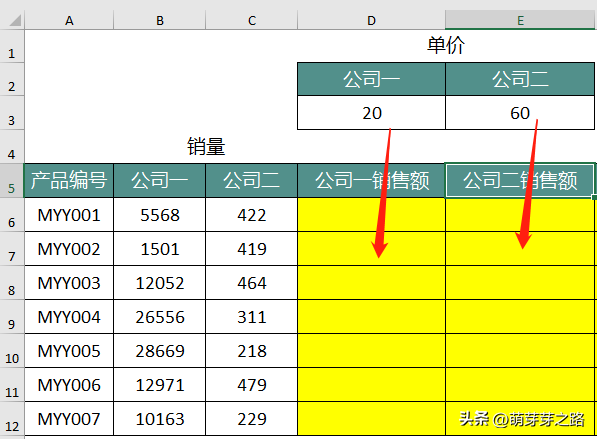Select the cell with value 464

(x=252, y=283)
